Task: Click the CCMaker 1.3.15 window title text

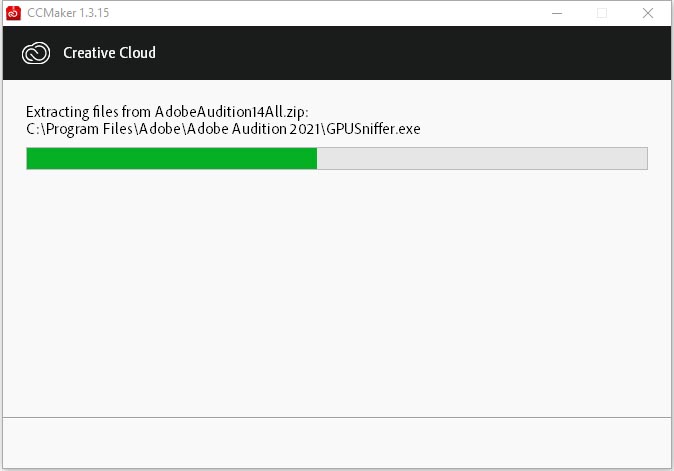Action: [68, 13]
